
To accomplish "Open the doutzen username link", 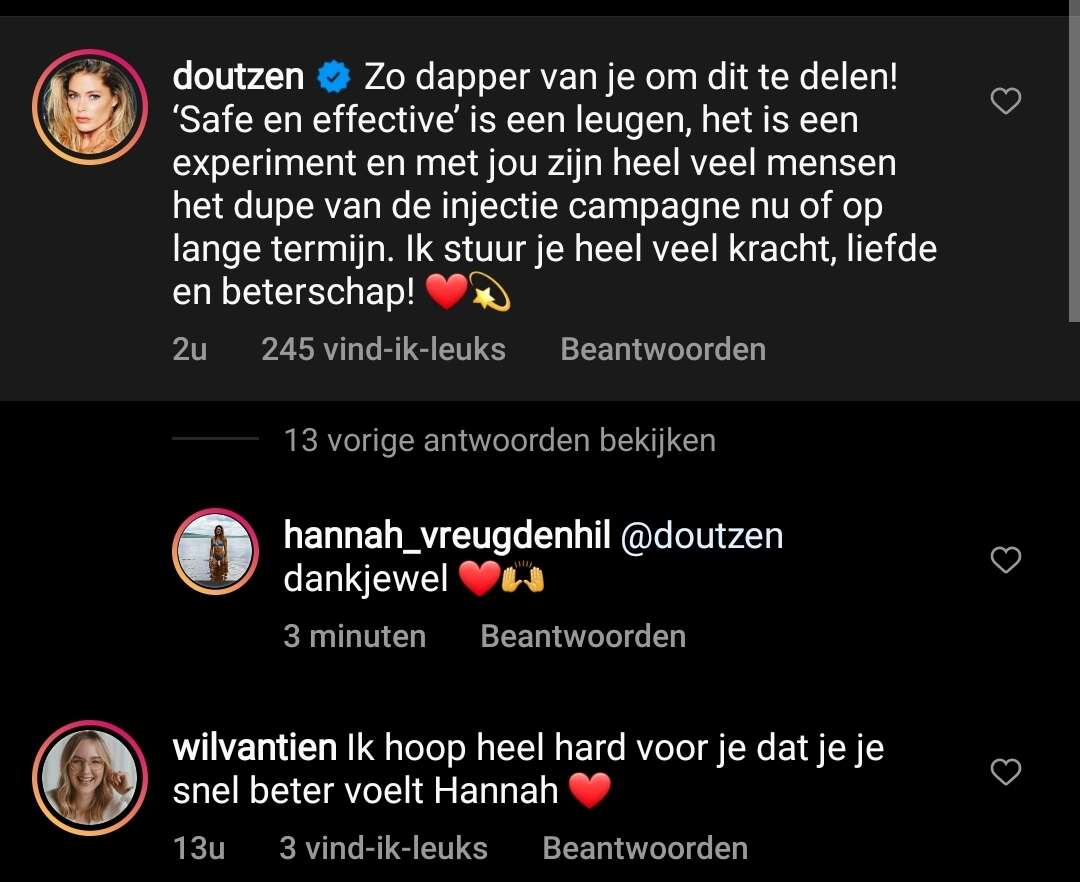I will pyautogui.click(x=238, y=76).
